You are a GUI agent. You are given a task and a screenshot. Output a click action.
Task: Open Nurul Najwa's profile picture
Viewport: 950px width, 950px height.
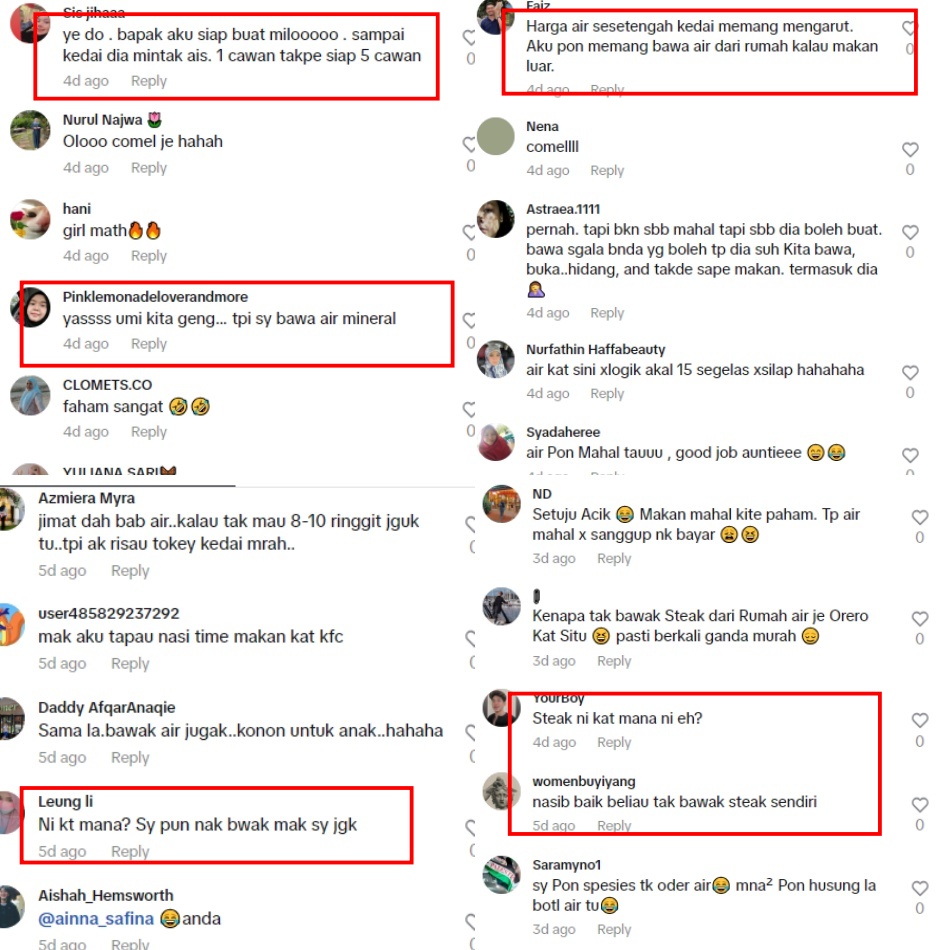tap(30, 130)
